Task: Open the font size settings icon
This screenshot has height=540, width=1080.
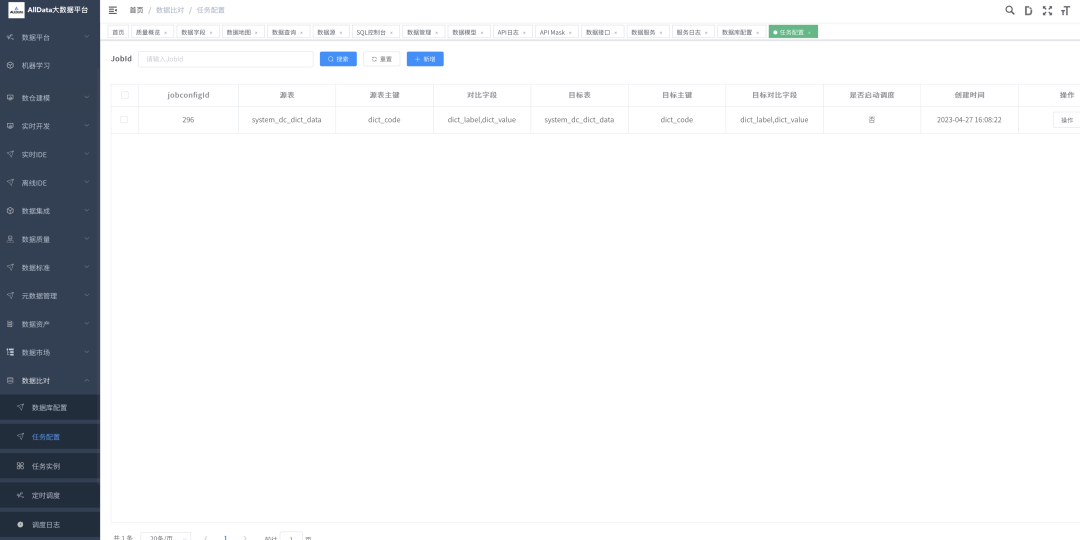Action: click(x=1066, y=10)
